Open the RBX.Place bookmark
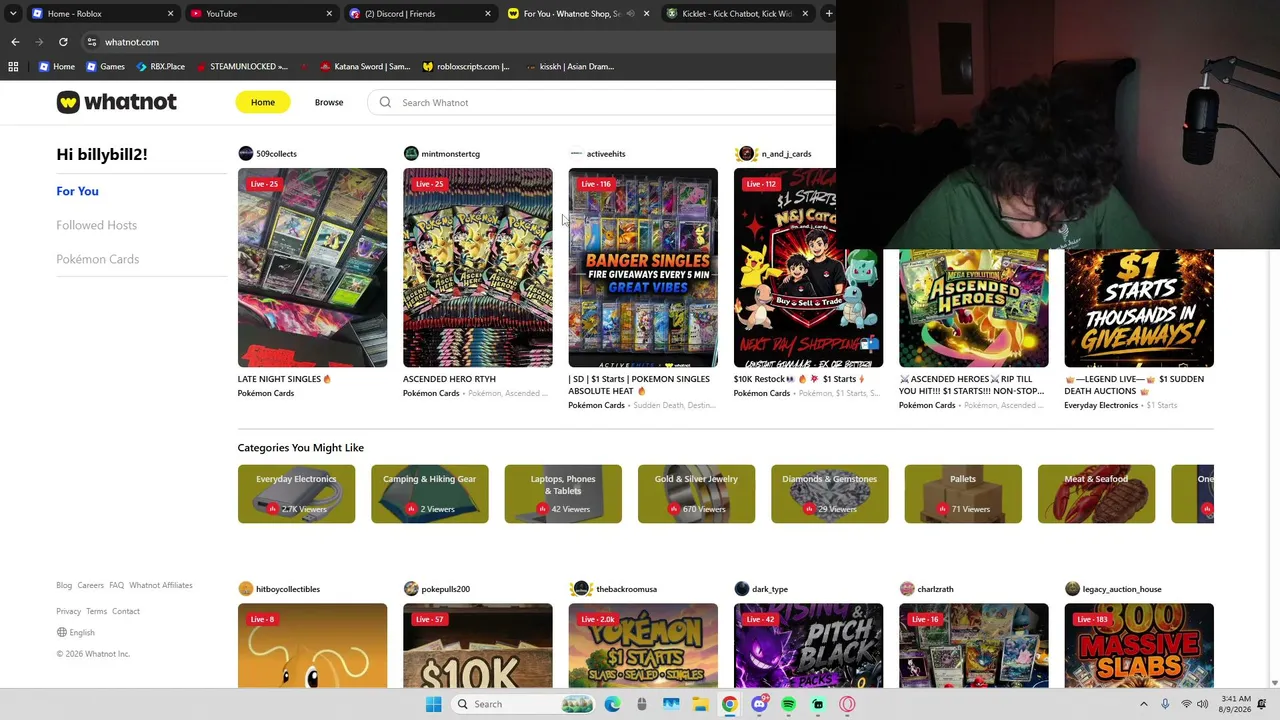The height and width of the screenshot is (720, 1280). pos(159,67)
